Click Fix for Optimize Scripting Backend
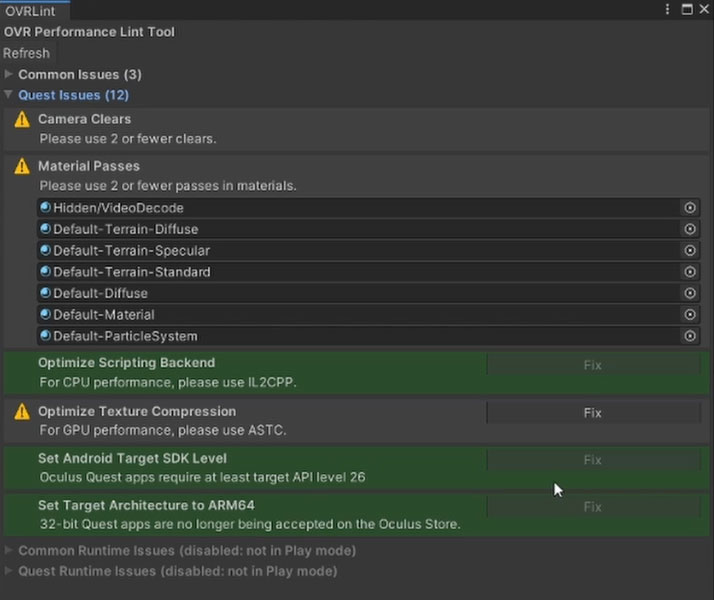The height and width of the screenshot is (600, 714). click(x=593, y=365)
